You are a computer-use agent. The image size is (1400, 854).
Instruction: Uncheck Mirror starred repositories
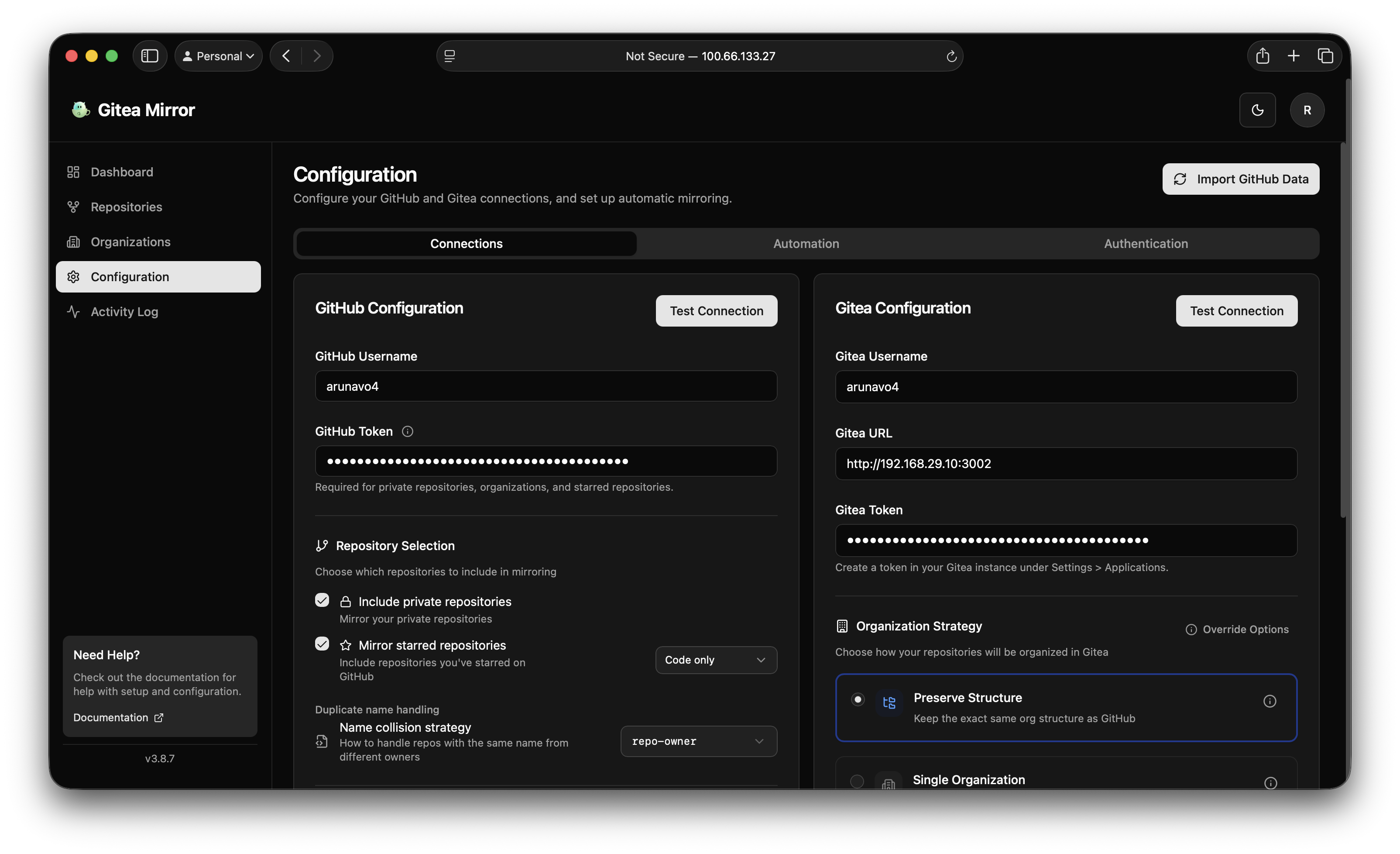[x=322, y=644]
